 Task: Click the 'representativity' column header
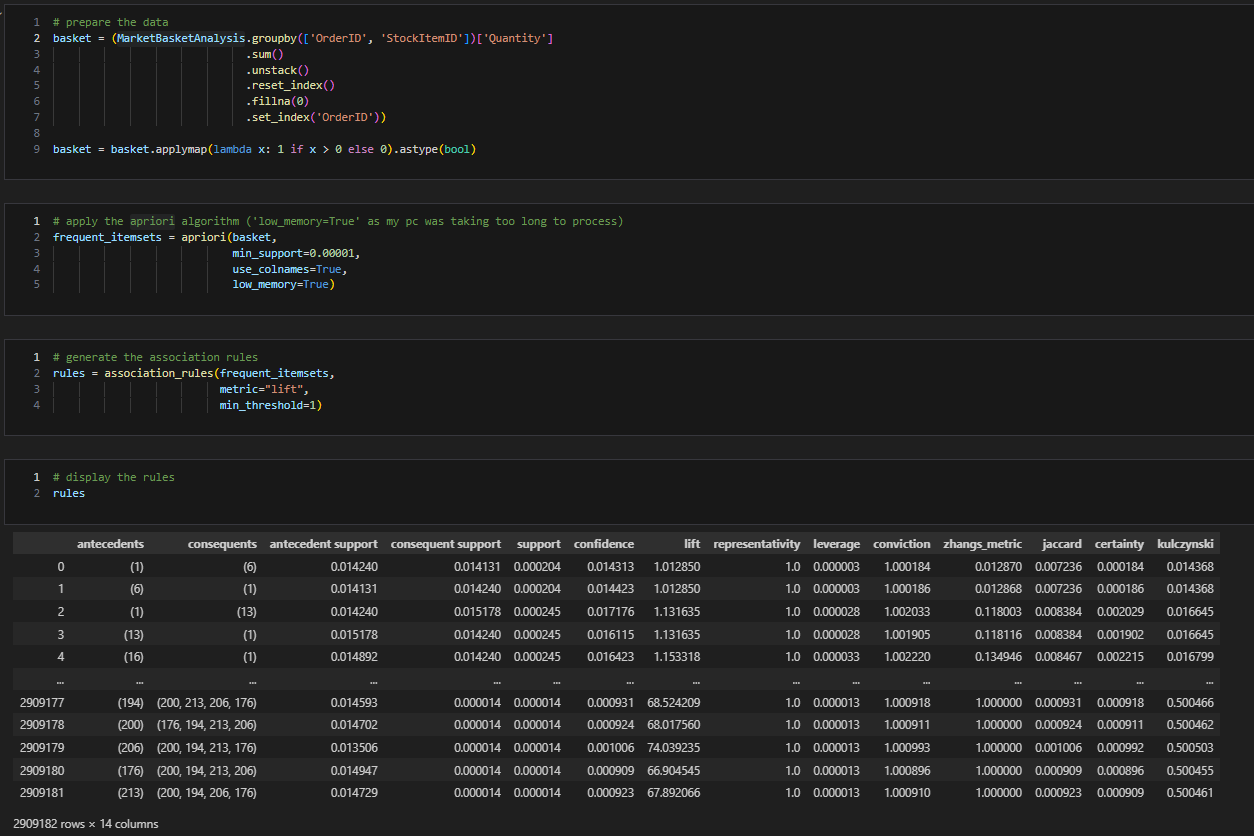[x=757, y=544]
